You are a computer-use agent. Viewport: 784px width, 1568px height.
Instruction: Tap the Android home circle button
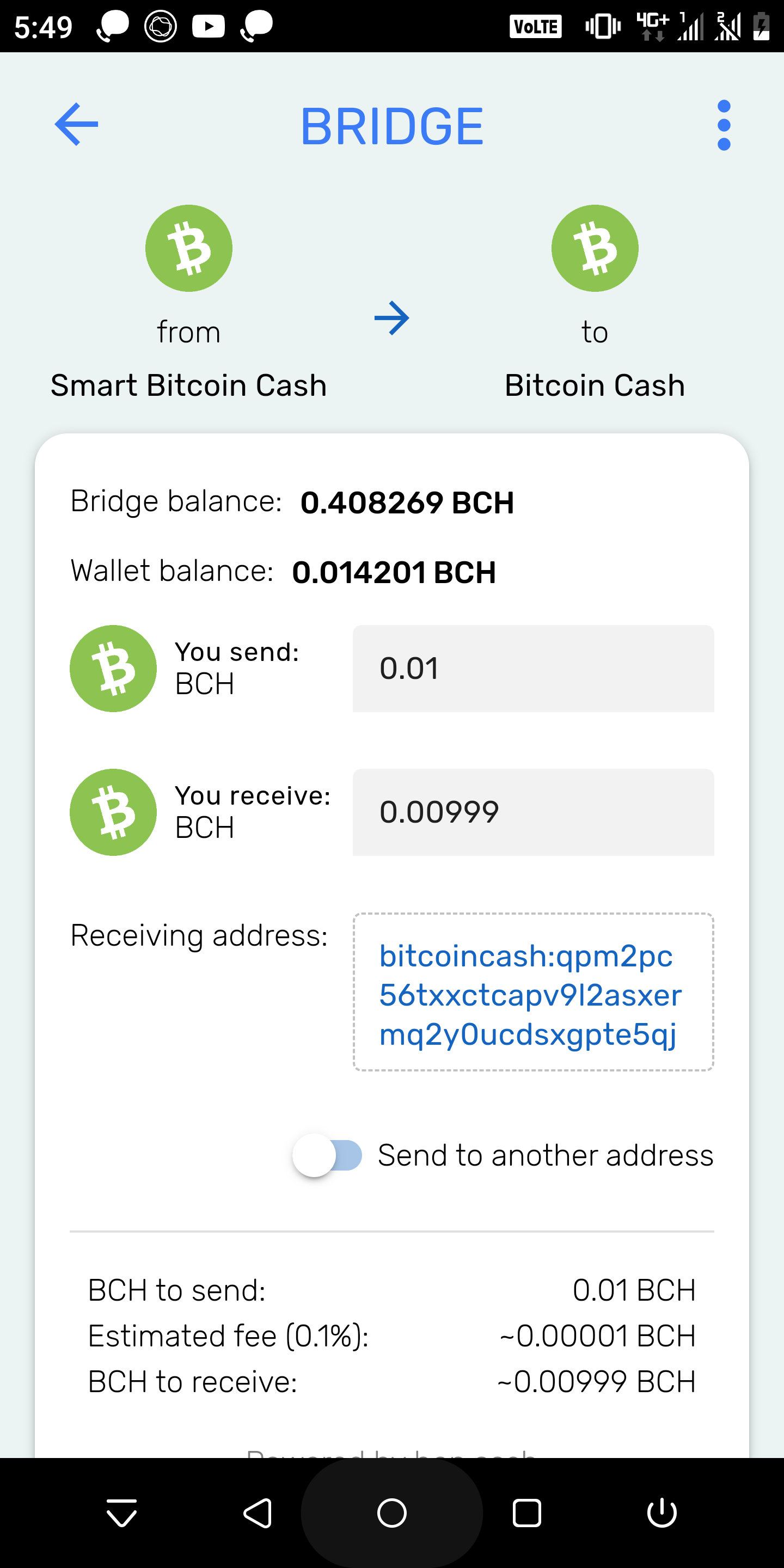392,1512
